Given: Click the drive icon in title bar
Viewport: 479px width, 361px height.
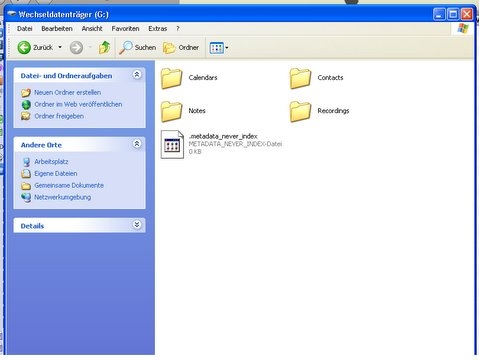Looking at the screenshot, I should [x=12, y=14].
